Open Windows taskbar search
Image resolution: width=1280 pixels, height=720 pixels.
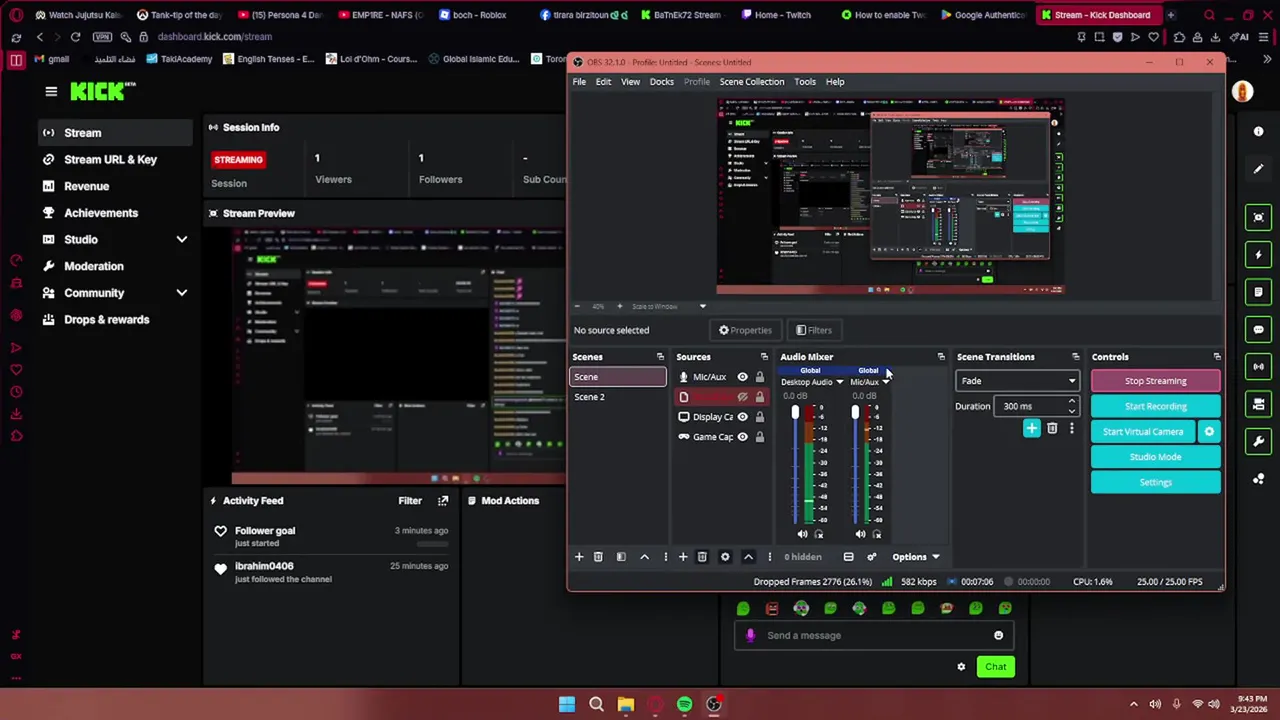(x=596, y=704)
